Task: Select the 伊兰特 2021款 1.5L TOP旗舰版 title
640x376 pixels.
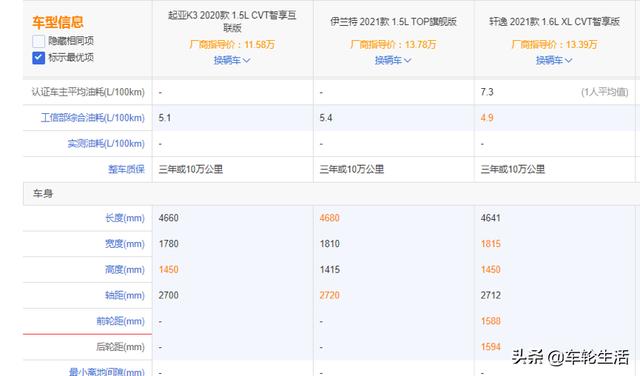Action: (x=393, y=22)
